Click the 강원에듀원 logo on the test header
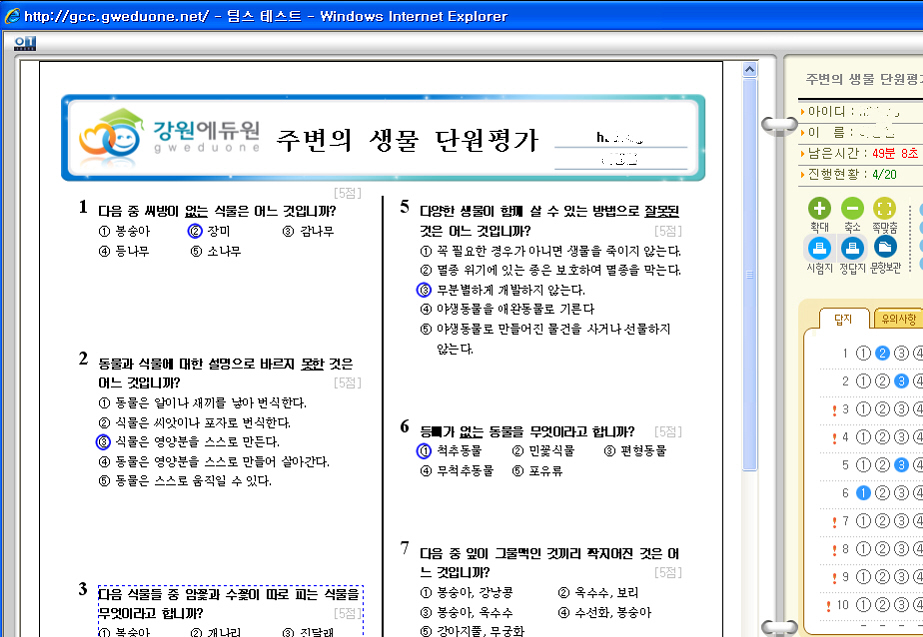This screenshot has height=637, width=923. tap(170, 137)
